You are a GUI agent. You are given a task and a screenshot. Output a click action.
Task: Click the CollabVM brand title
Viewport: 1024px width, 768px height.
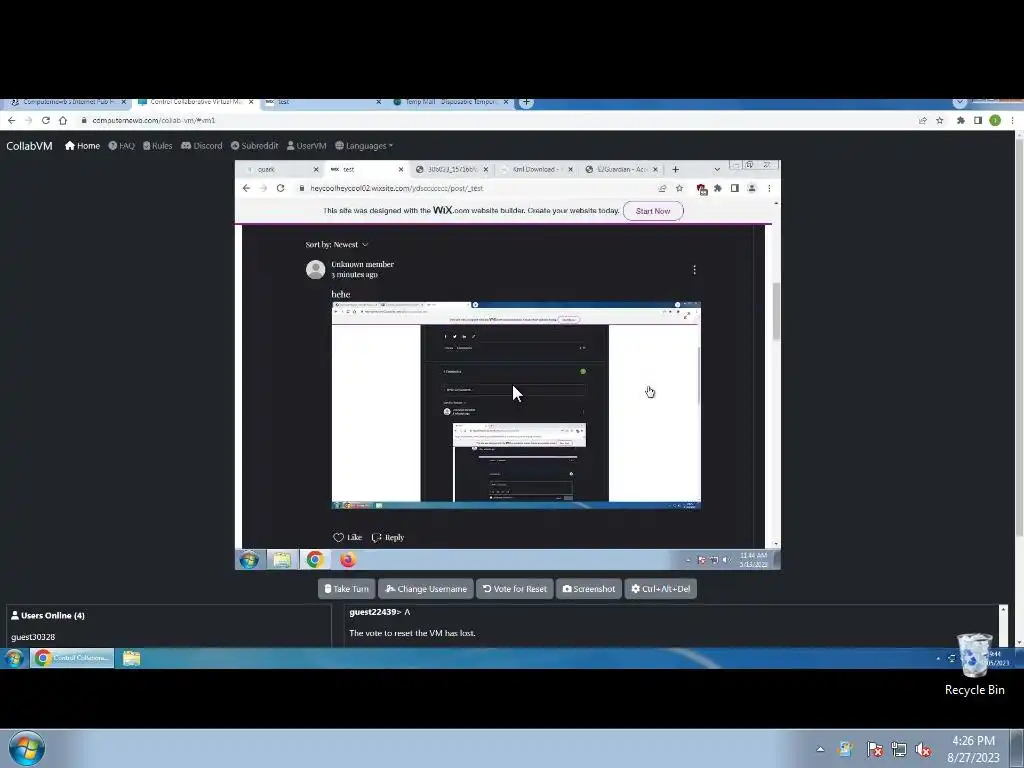(x=29, y=146)
